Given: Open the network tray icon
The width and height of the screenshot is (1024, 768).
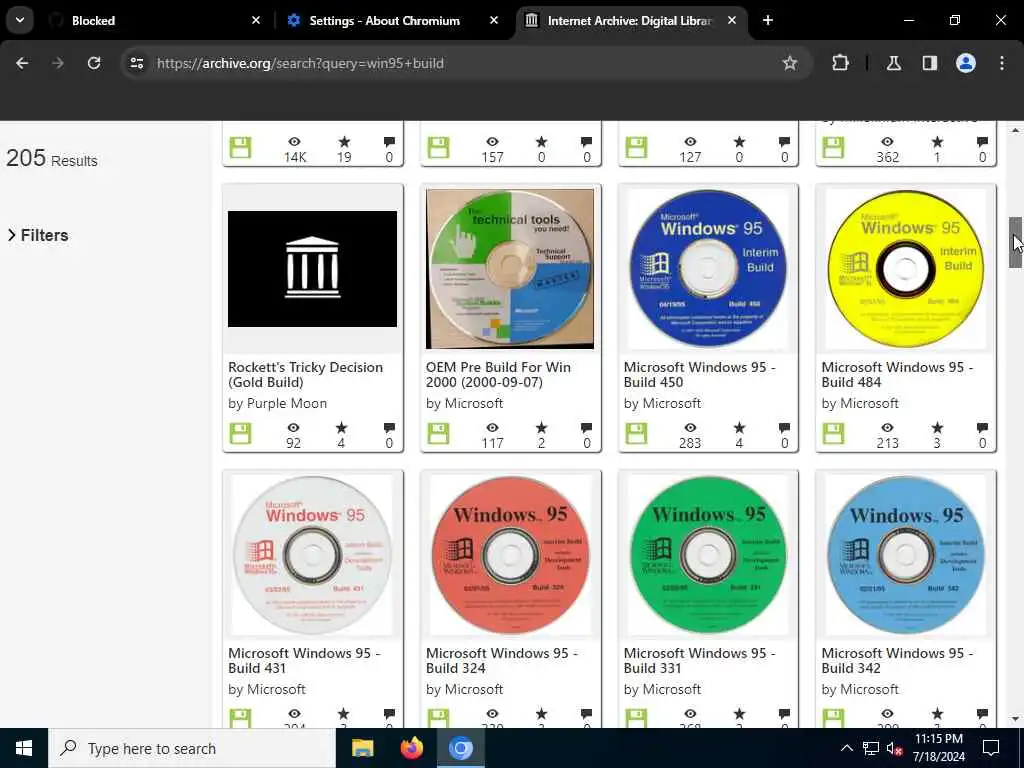Looking at the screenshot, I should (871, 748).
